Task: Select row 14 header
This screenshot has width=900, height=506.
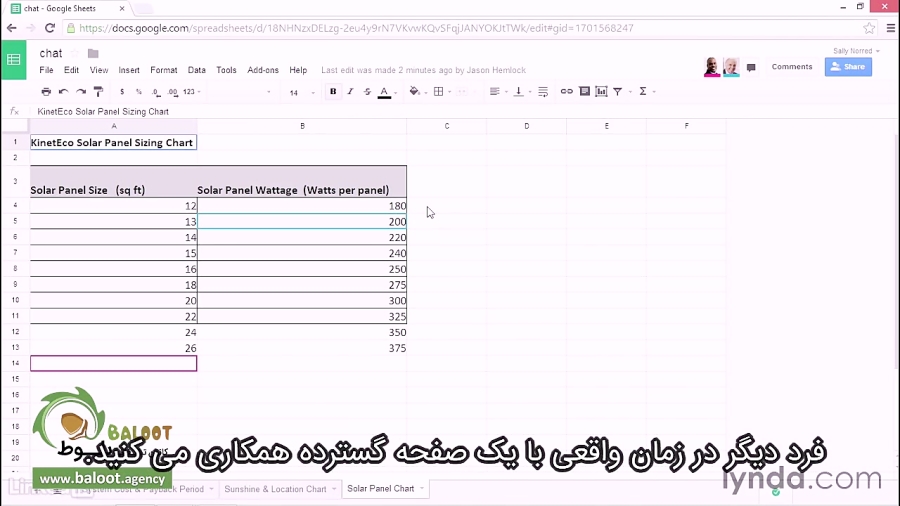Action: pyautogui.click(x=15, y=363)
